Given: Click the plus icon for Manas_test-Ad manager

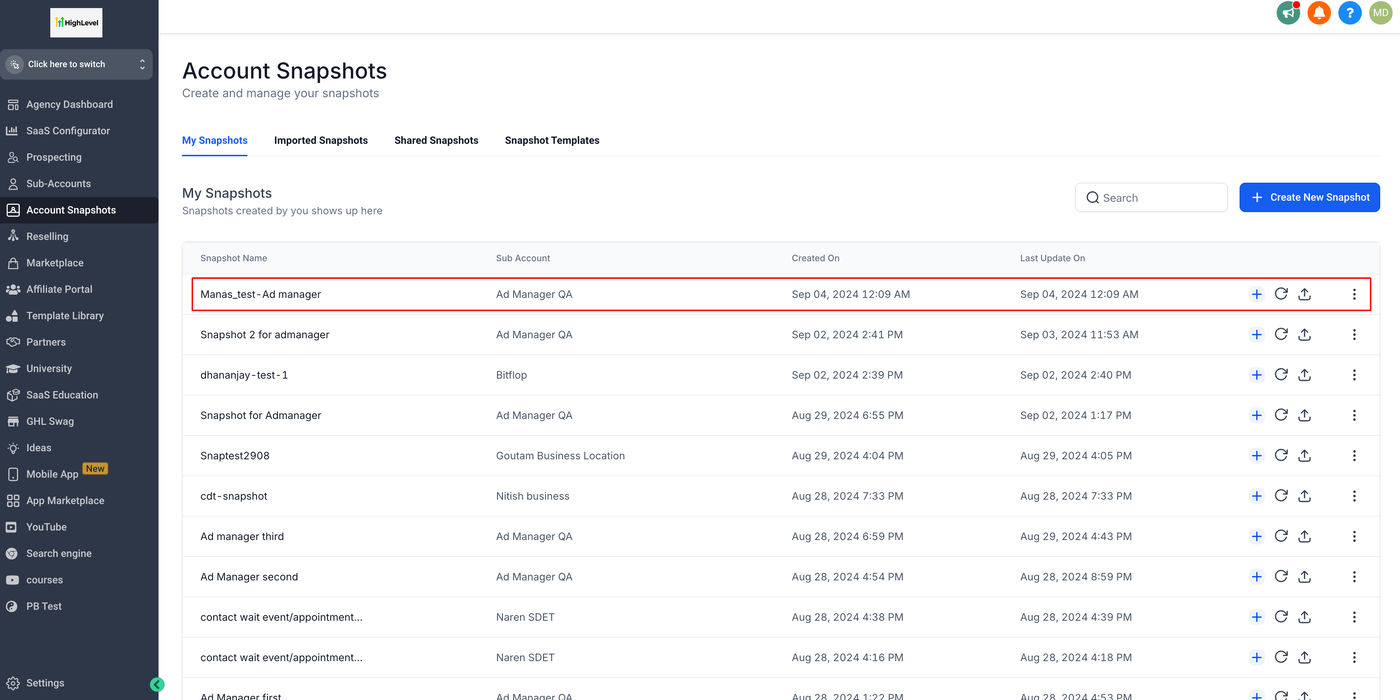Looking at the screenshot, I should pos(1257,294).
